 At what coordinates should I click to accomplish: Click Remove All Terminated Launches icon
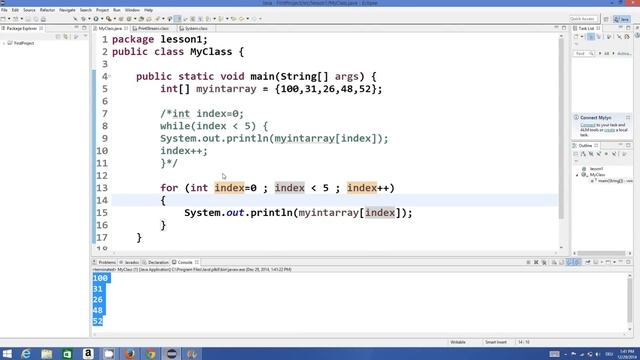544,262
